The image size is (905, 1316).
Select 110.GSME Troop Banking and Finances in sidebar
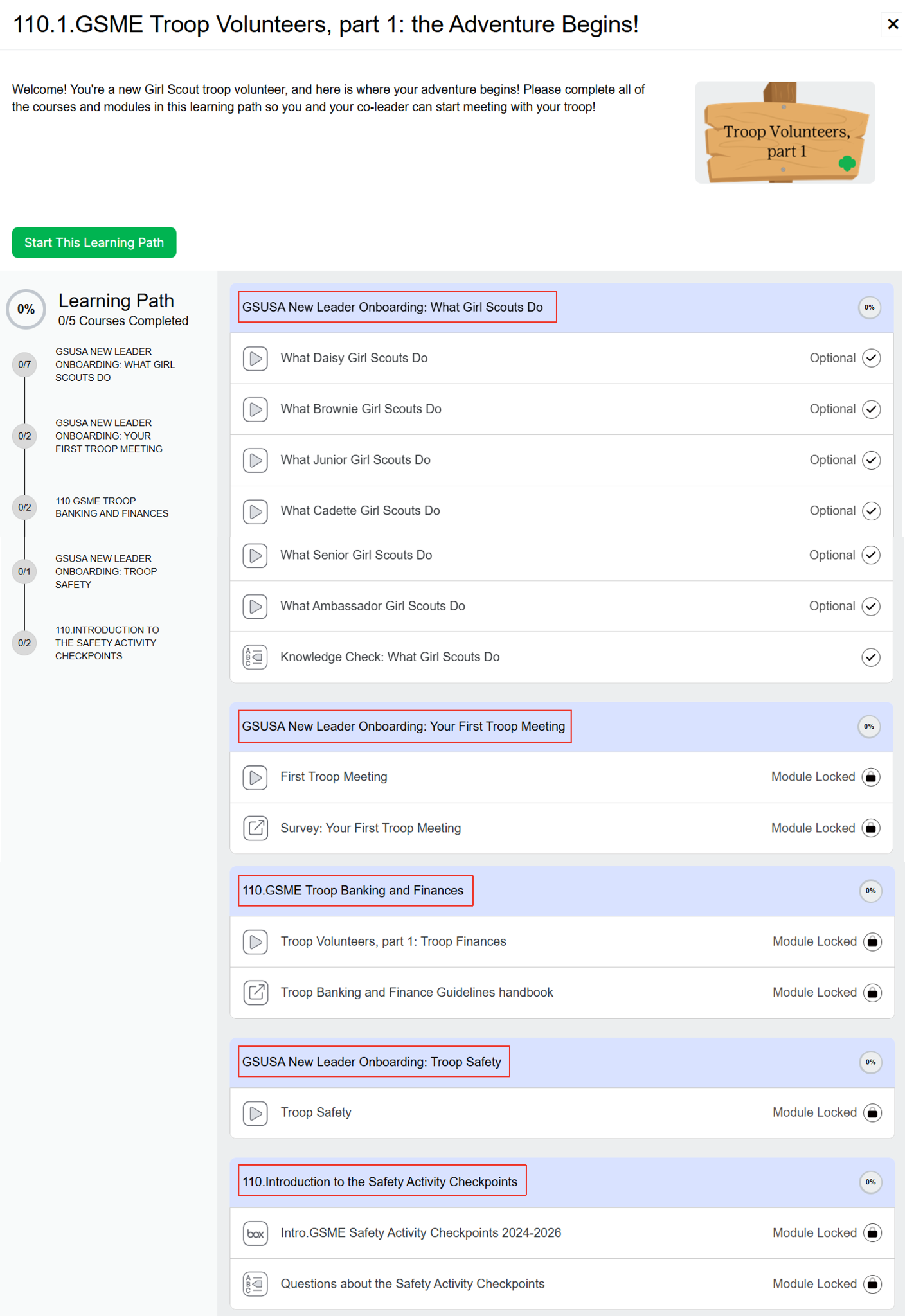[x=112, y=507]
